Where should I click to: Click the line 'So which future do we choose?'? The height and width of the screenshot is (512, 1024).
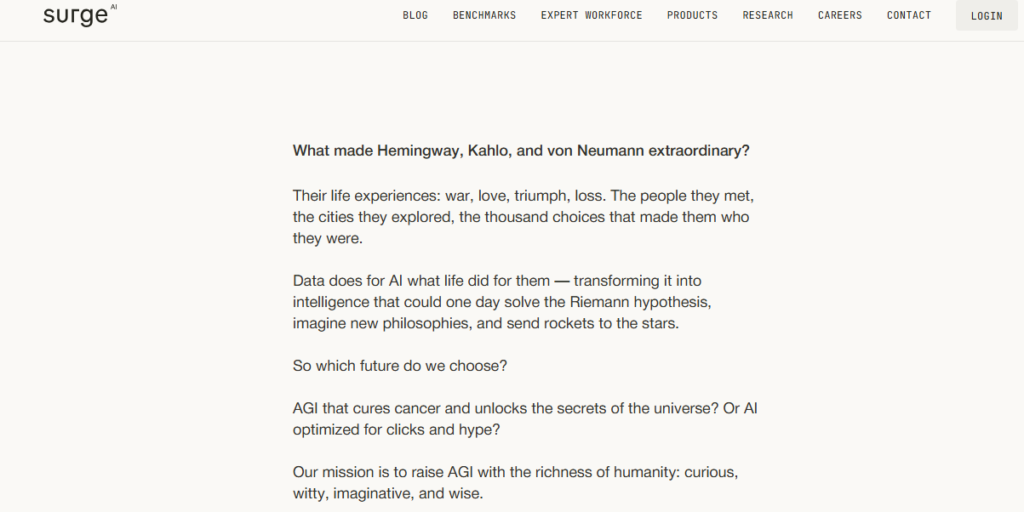tap(400, 366)
